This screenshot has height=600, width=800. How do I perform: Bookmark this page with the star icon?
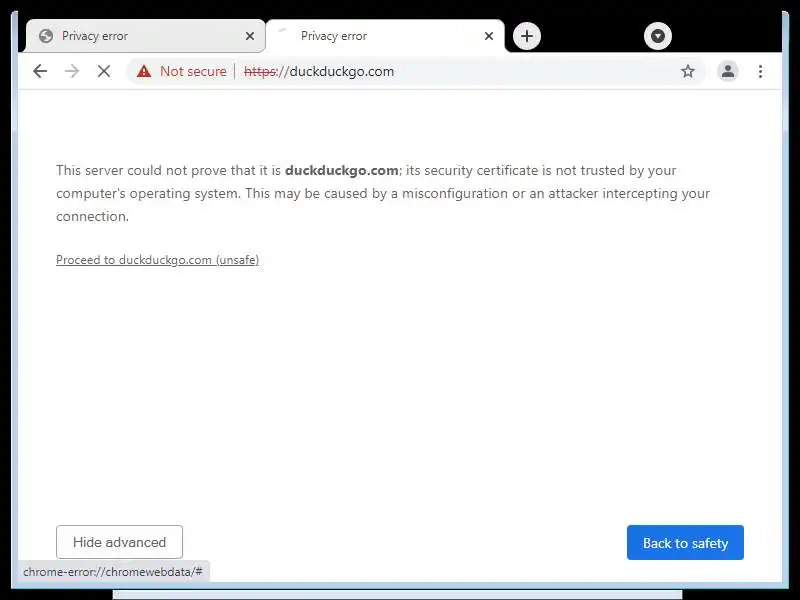coord(688,71)
